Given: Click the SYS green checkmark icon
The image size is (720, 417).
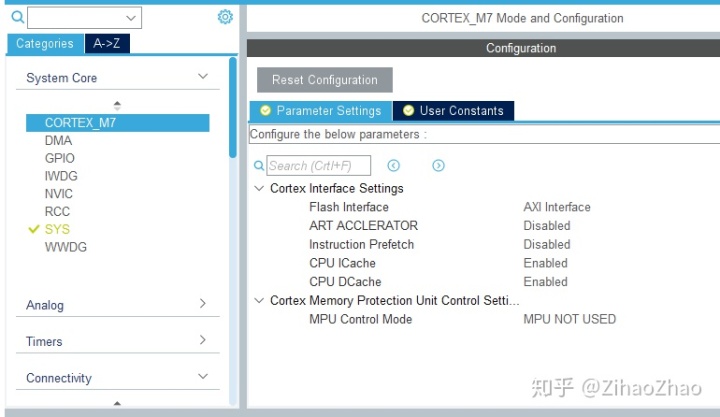Looking at the screenshot, I should 34,229.
